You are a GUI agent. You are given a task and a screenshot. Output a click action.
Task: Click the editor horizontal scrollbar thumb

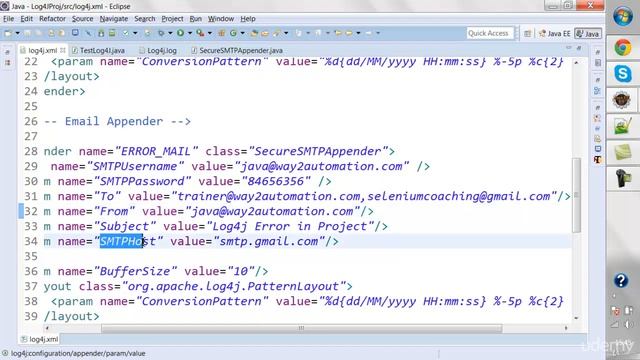click(301, 328)
